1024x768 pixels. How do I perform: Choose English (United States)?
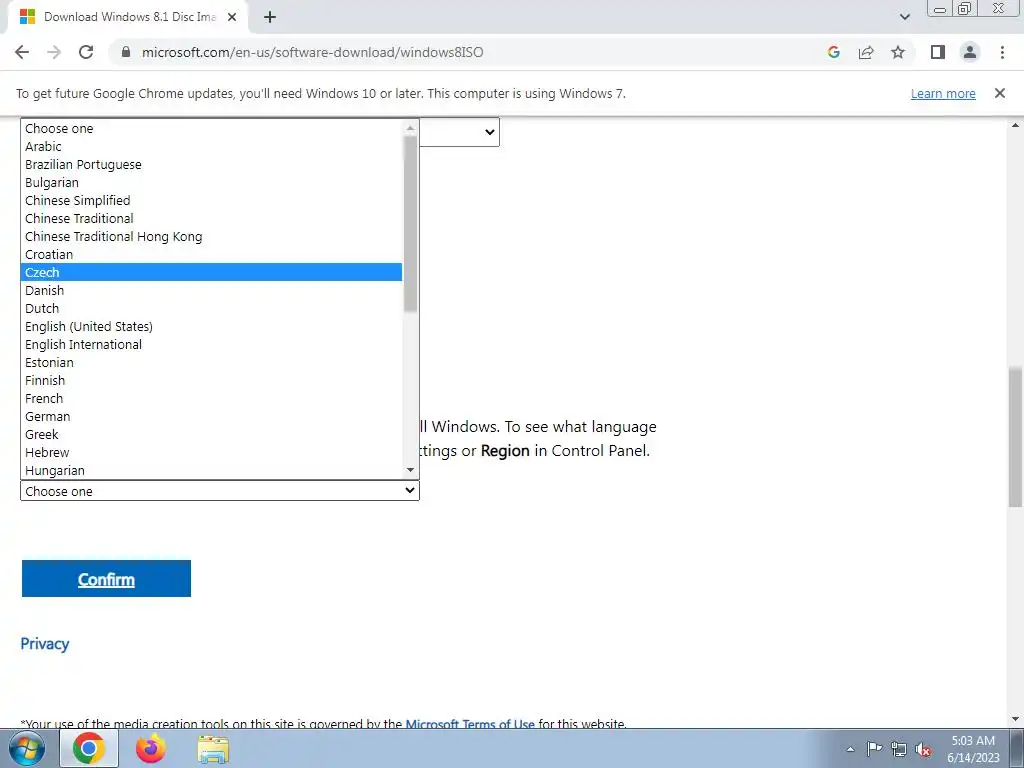pos(211,326)
